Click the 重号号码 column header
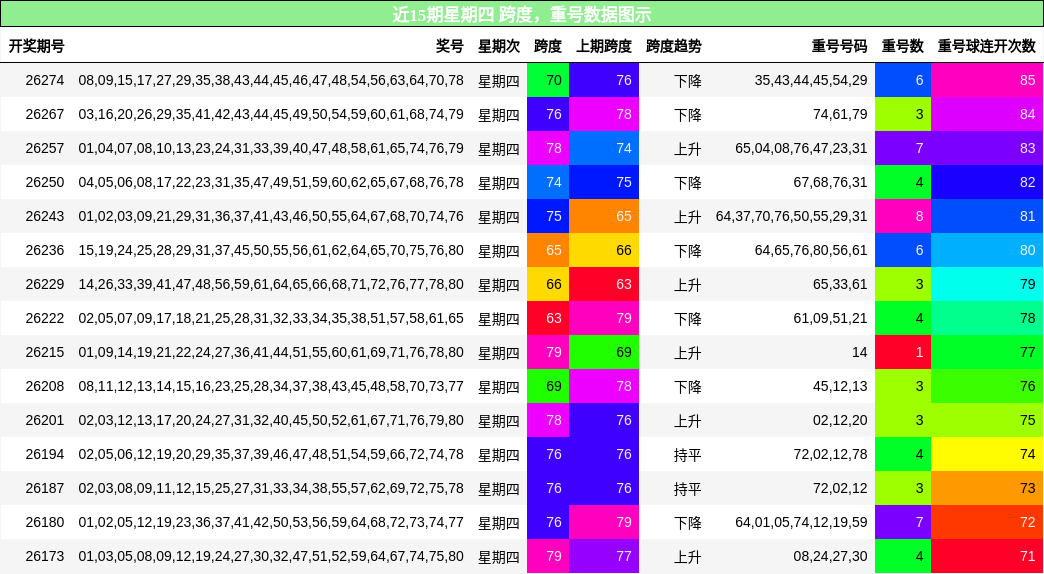1044x574 pixels. [840, 46]
